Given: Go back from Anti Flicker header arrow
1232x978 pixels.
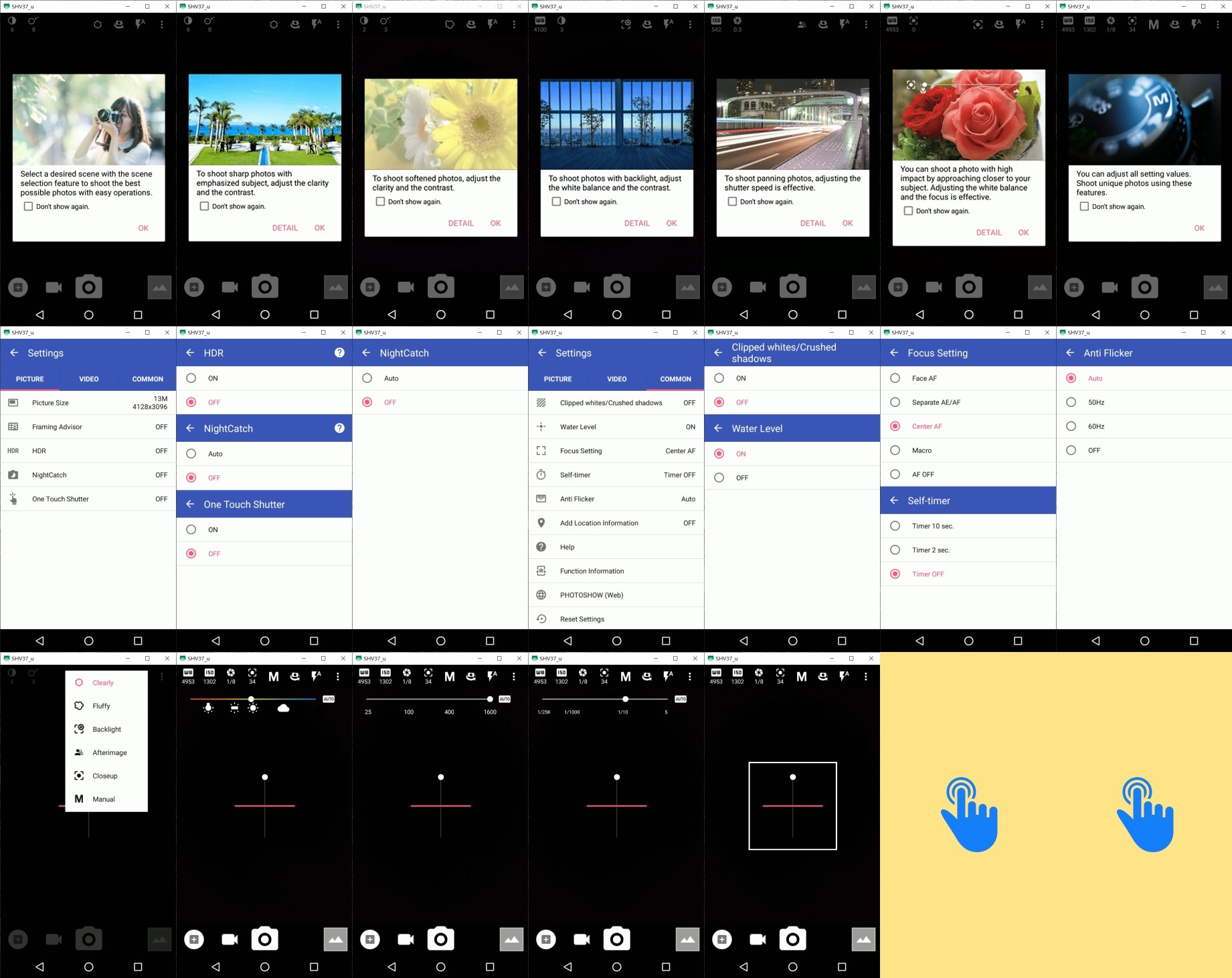Looking at the screenshot, I should click(1070, 353).
